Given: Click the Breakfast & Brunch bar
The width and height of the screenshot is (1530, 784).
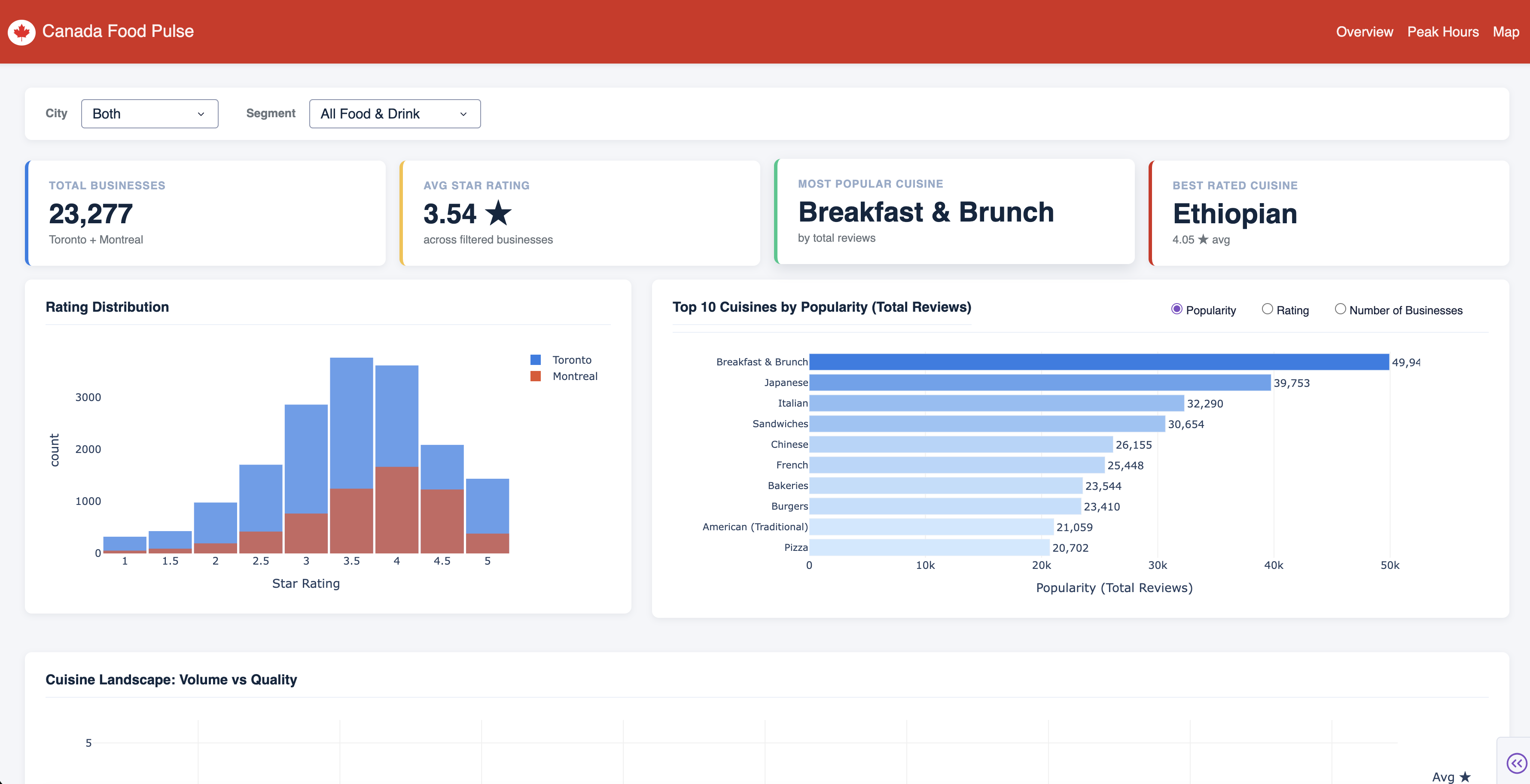Looking at the screenshot, I should pyautogui.click(x=1099, y=362).
